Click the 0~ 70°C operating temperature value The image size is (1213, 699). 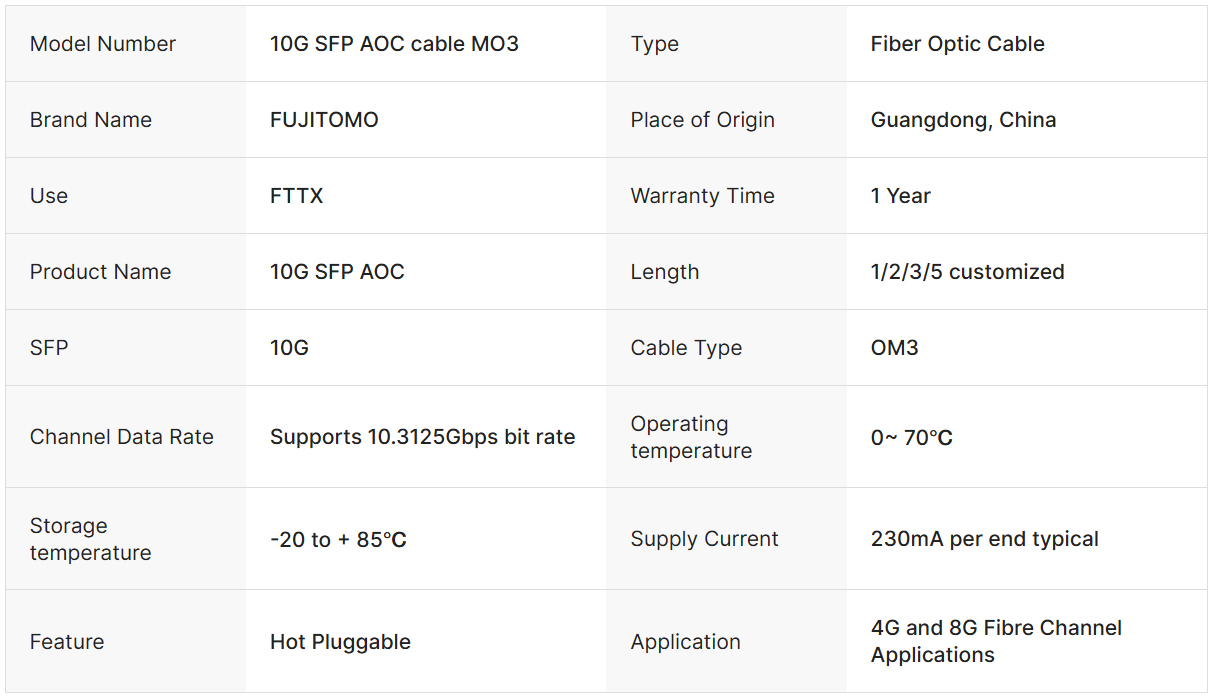(911, 438)
